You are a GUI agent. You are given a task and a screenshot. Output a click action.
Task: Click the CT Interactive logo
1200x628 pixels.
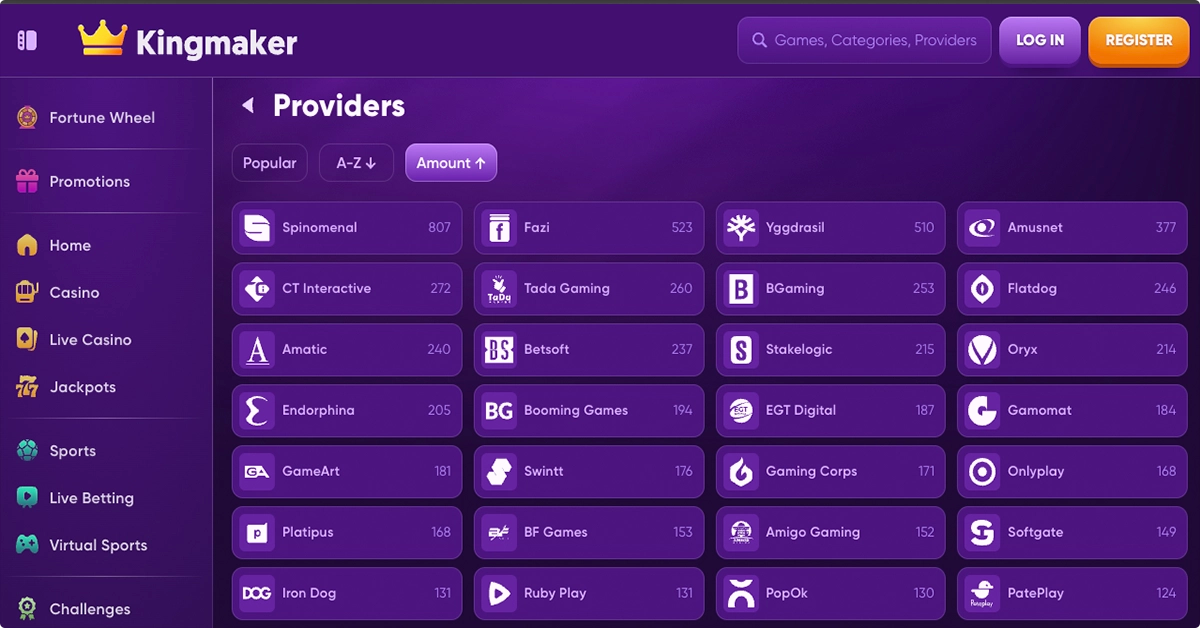point(257,288)
